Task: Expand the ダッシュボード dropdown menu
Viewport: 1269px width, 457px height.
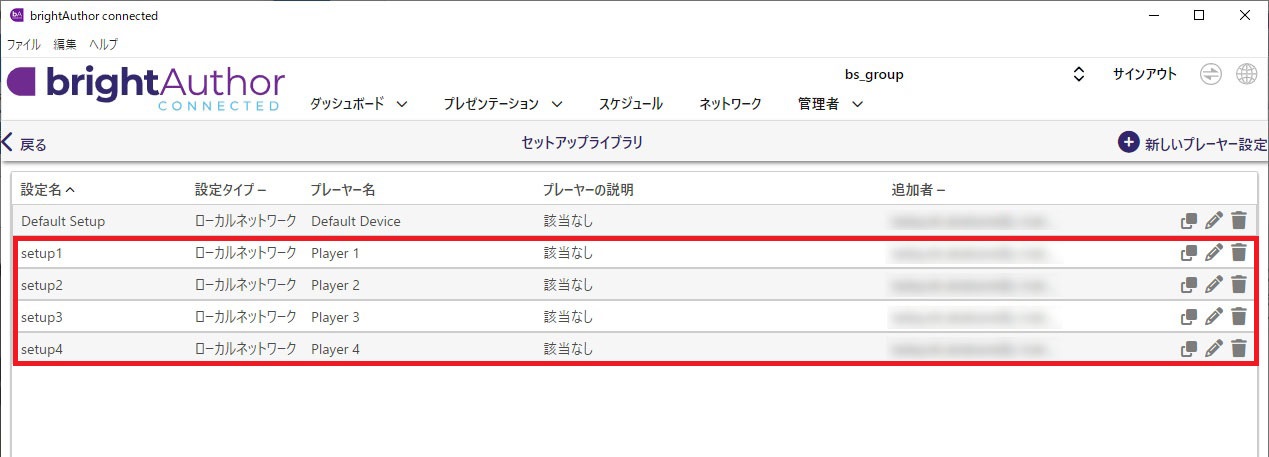Action: click(x=358, y=104)
